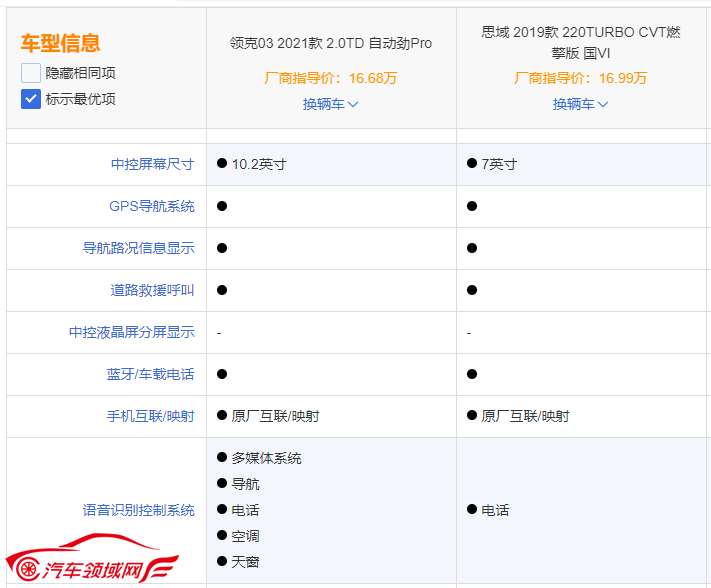Click the 中控液晶屏分屏显示 link
The width and height of the screenshot is (711, 588).
point(131,332)
